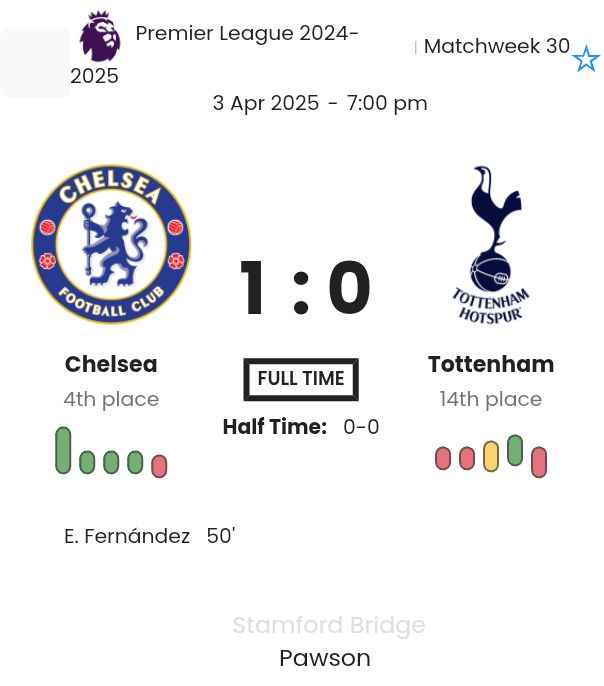
Task: Click the 1 : 0 match score
Action: coord(304,289)
